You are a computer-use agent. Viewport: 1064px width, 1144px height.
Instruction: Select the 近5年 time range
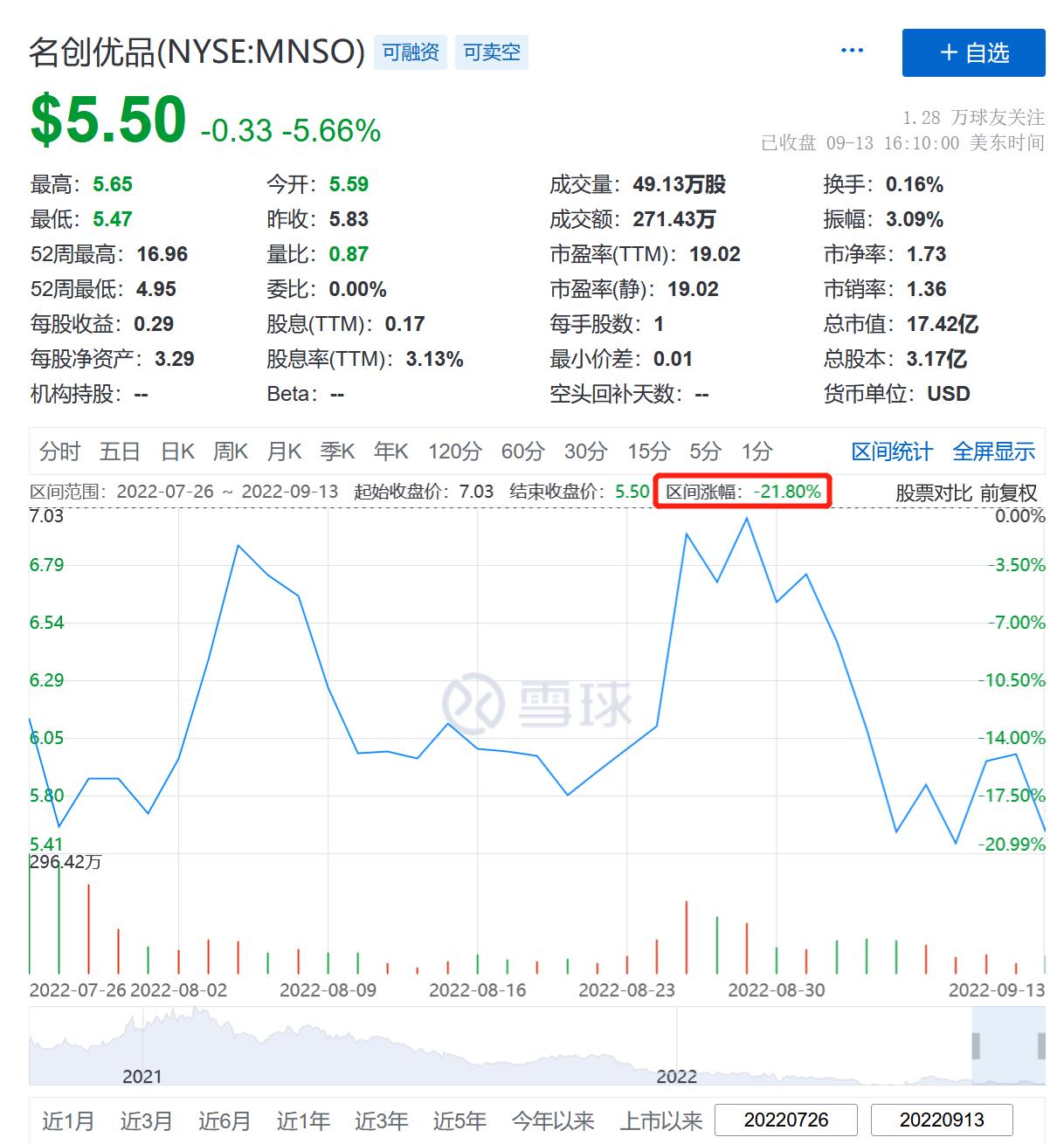point(459,1120)
